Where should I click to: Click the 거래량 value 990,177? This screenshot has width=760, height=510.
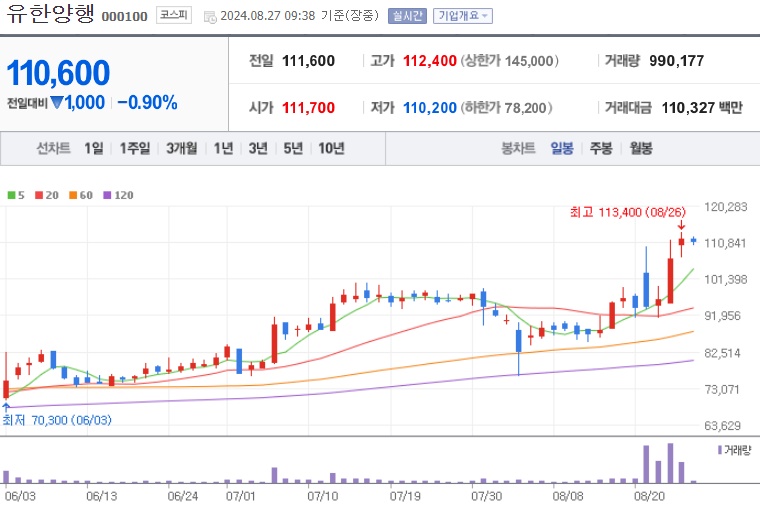677,61
